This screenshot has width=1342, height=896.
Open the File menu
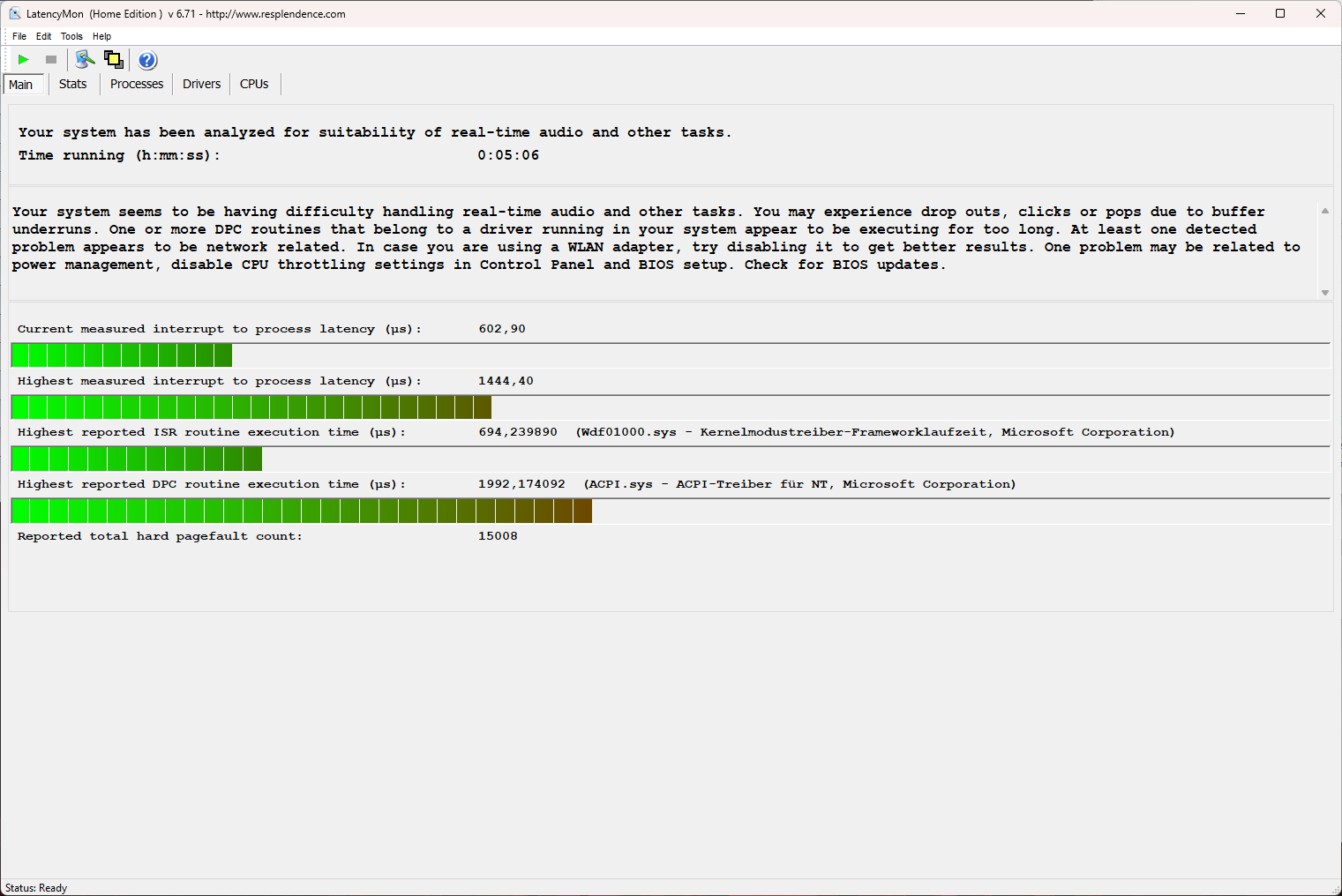(19, 36)
